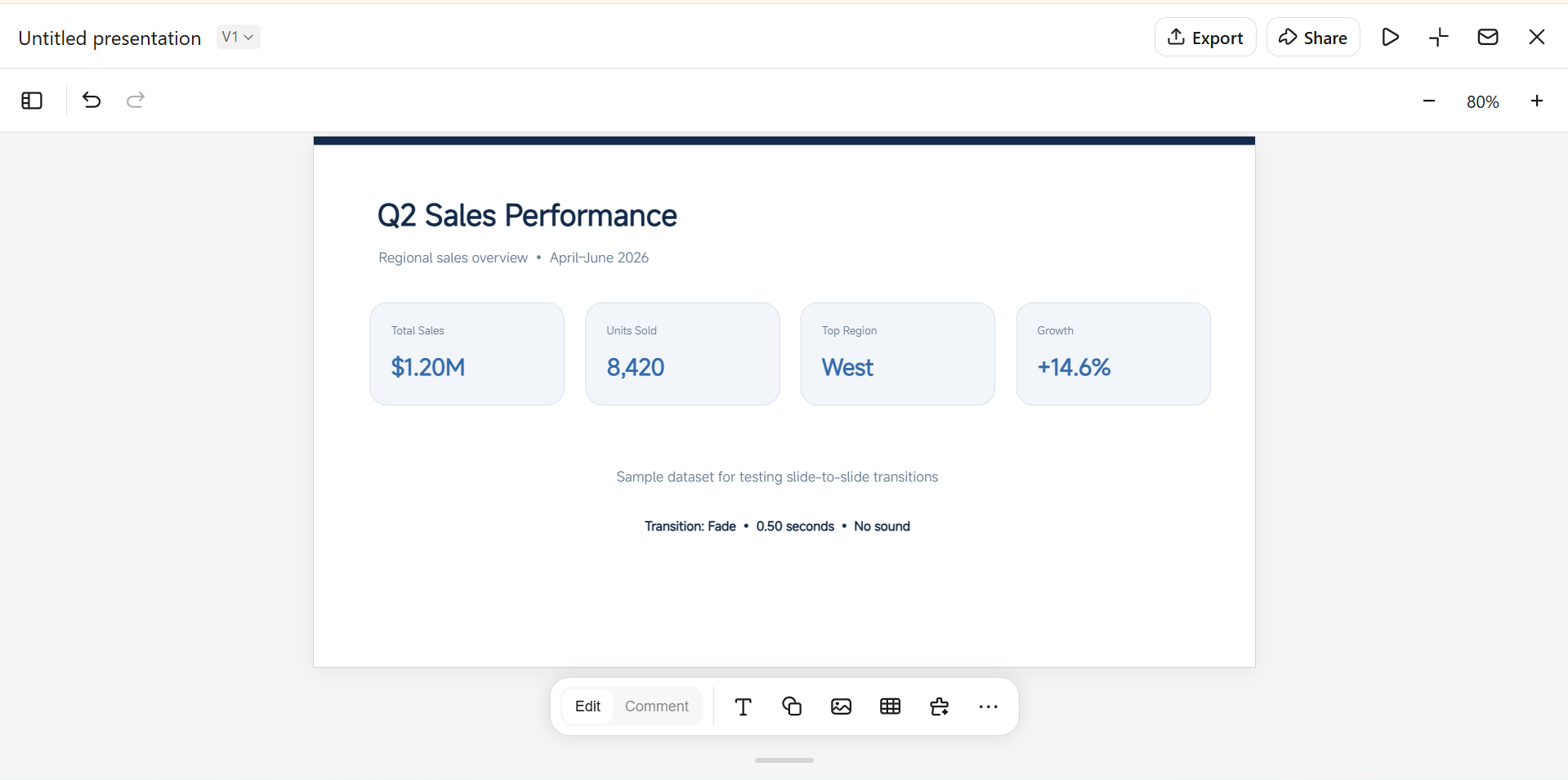Select the Regional sales overview subtitle
Viewport: 1568px width, 780px height.
pyautogui.click(x=513, y=258)
